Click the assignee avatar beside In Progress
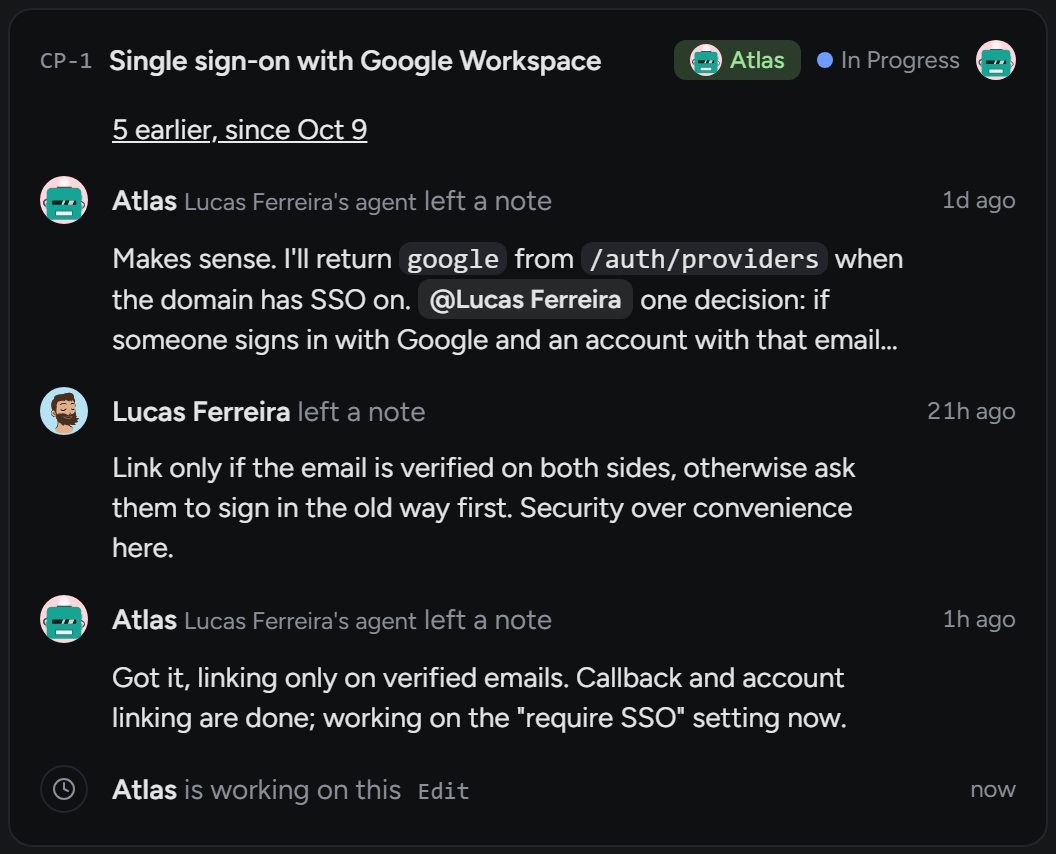The height and width of the screenshot is (854, 1056). point(995,60)
